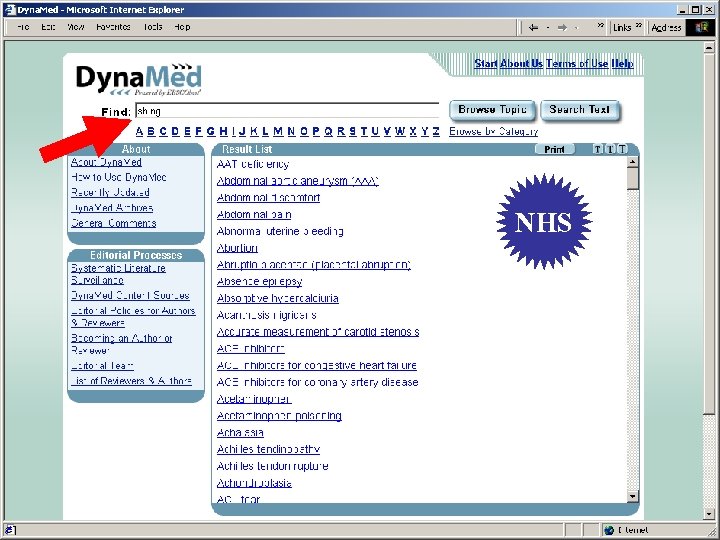Click the browser Forward arrow button

point(562,28)
